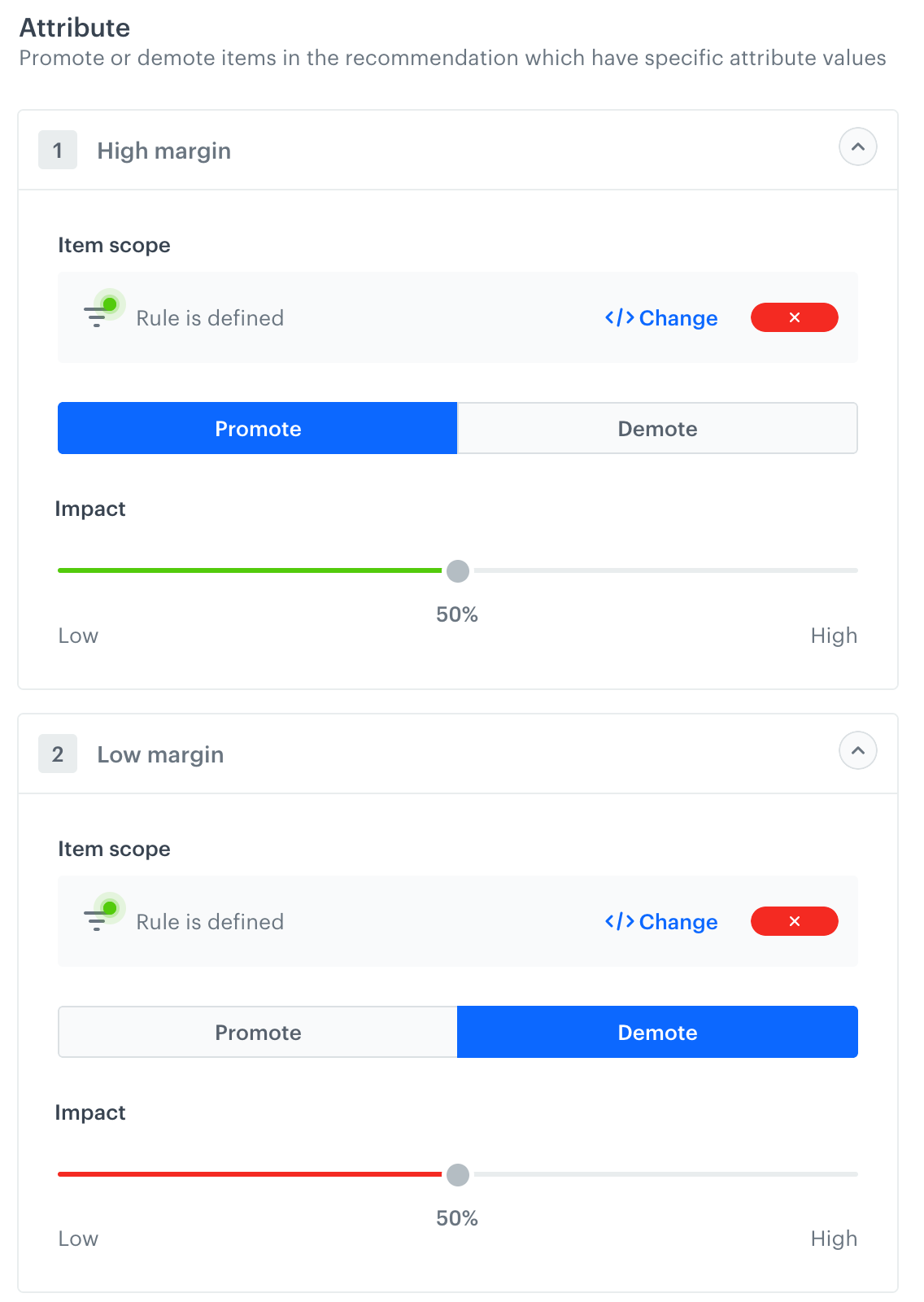Select the Low margin rule header
This screenshot has height=1302, width=924.
pos(160,754)
